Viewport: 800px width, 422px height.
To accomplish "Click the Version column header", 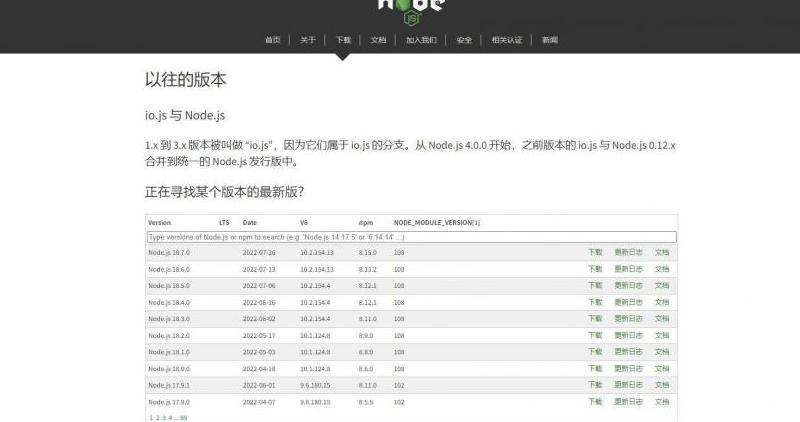I will point(159,222).
